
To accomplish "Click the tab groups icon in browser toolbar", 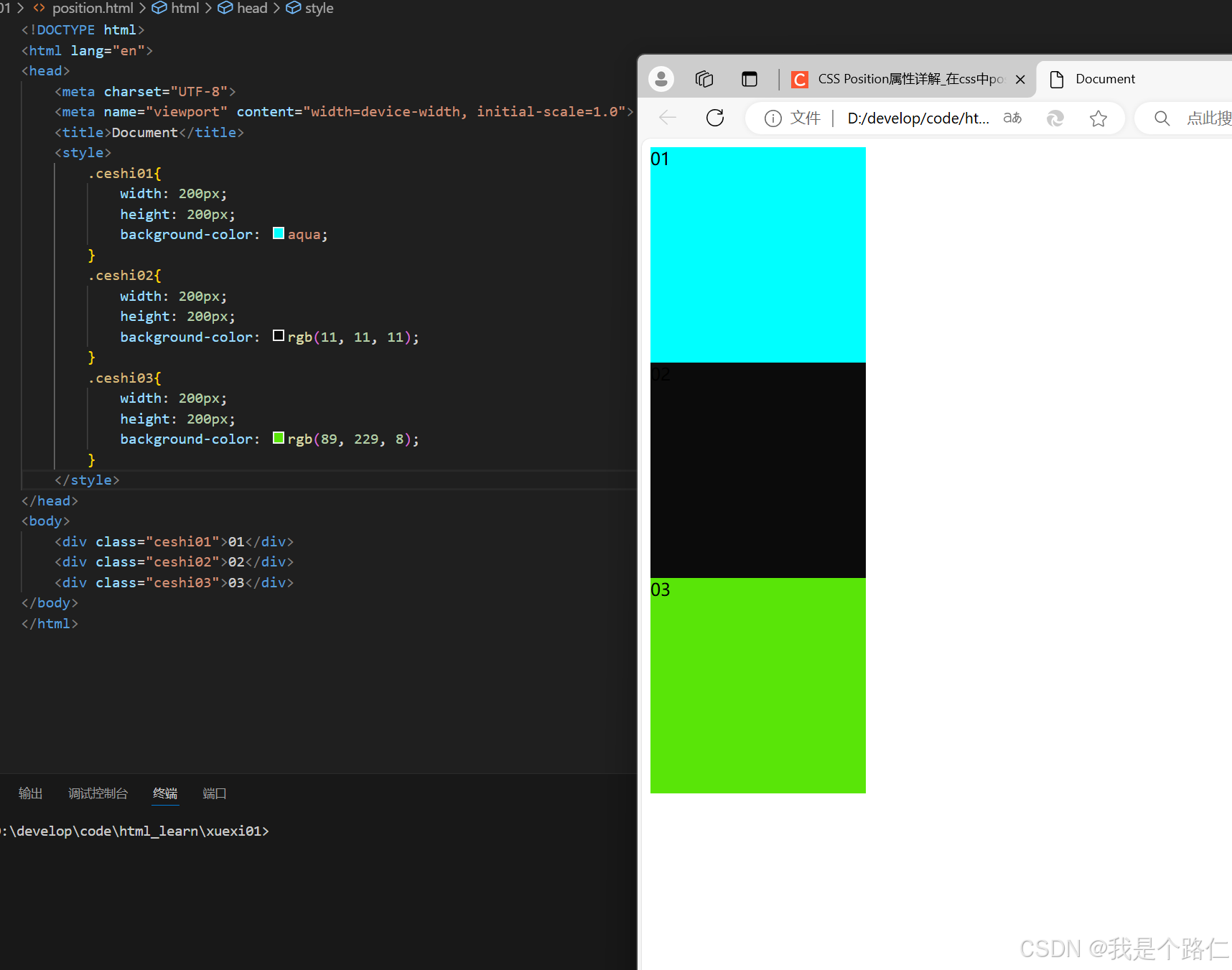I will 704,79.
